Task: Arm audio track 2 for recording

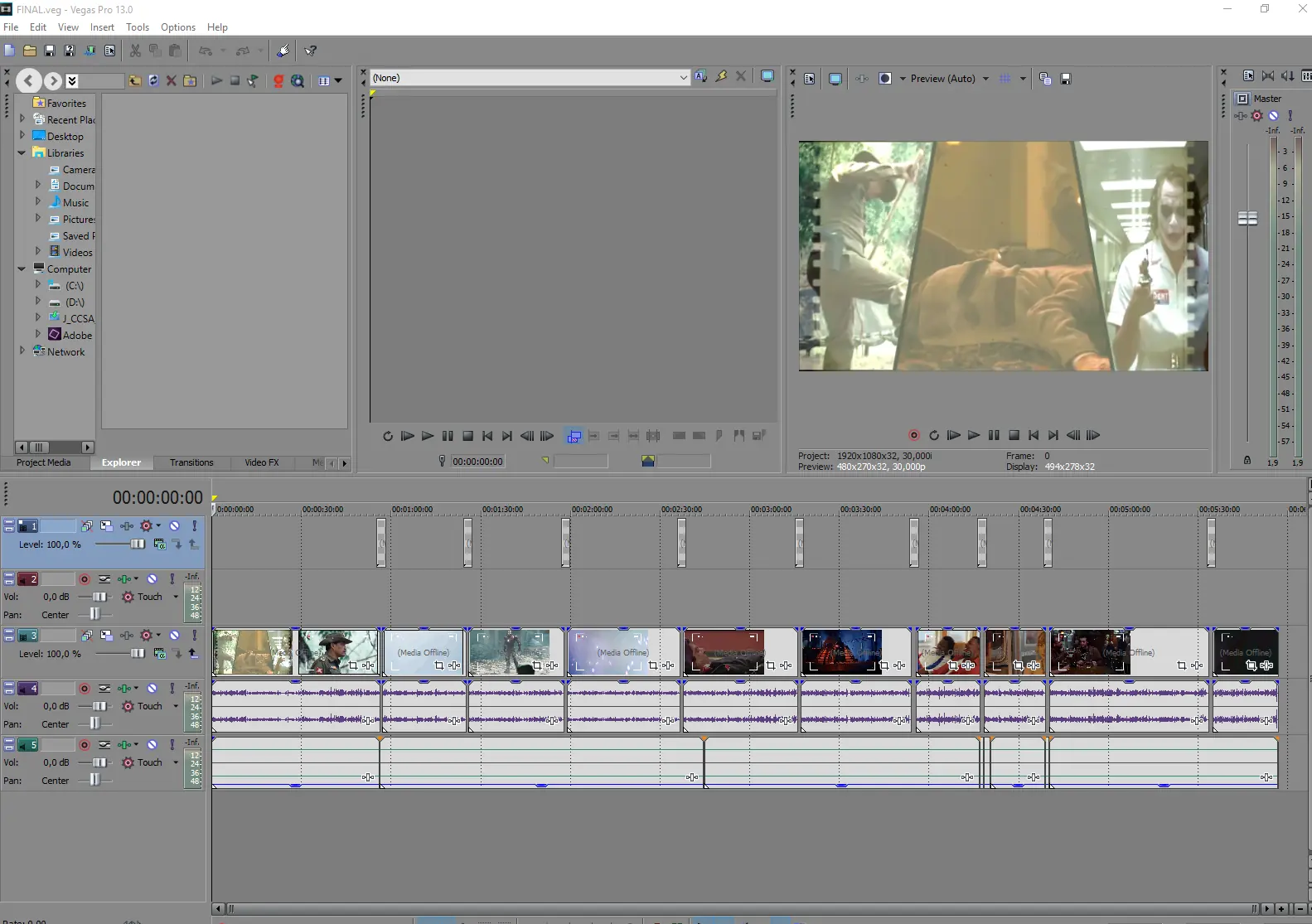Action: coord(85,578)
